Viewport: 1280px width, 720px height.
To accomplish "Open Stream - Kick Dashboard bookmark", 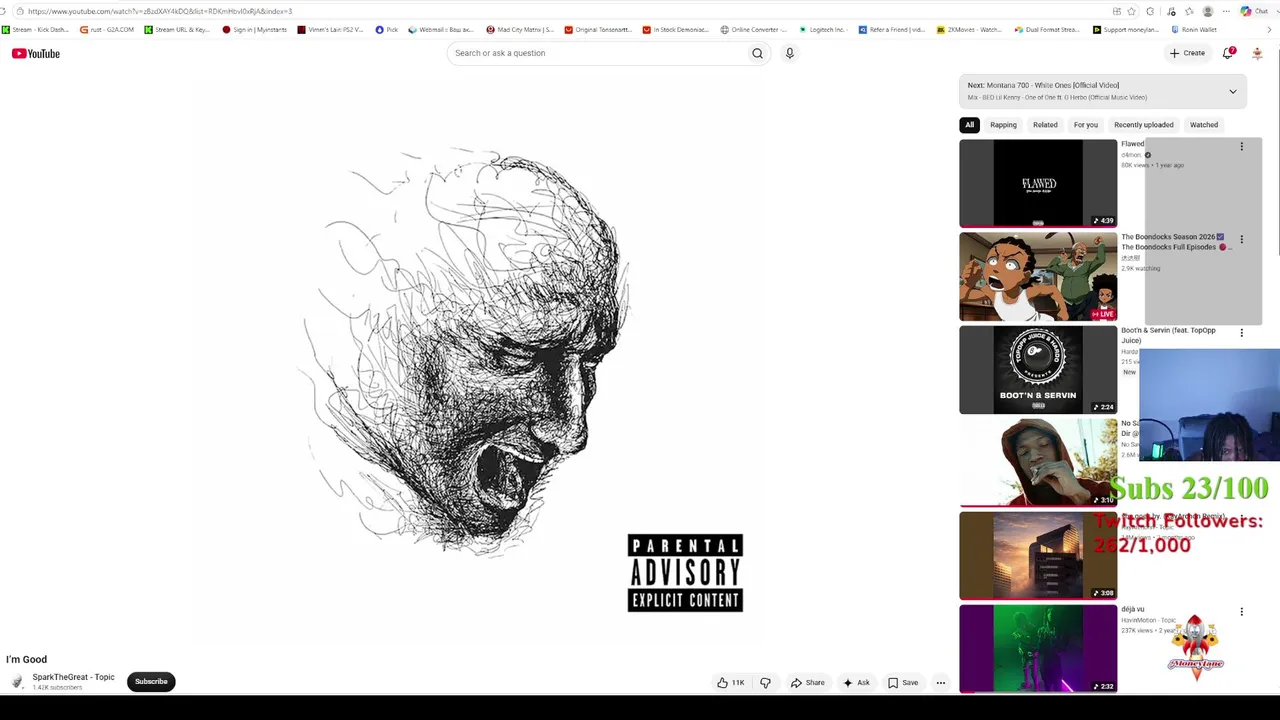I will tap(36, 30).
